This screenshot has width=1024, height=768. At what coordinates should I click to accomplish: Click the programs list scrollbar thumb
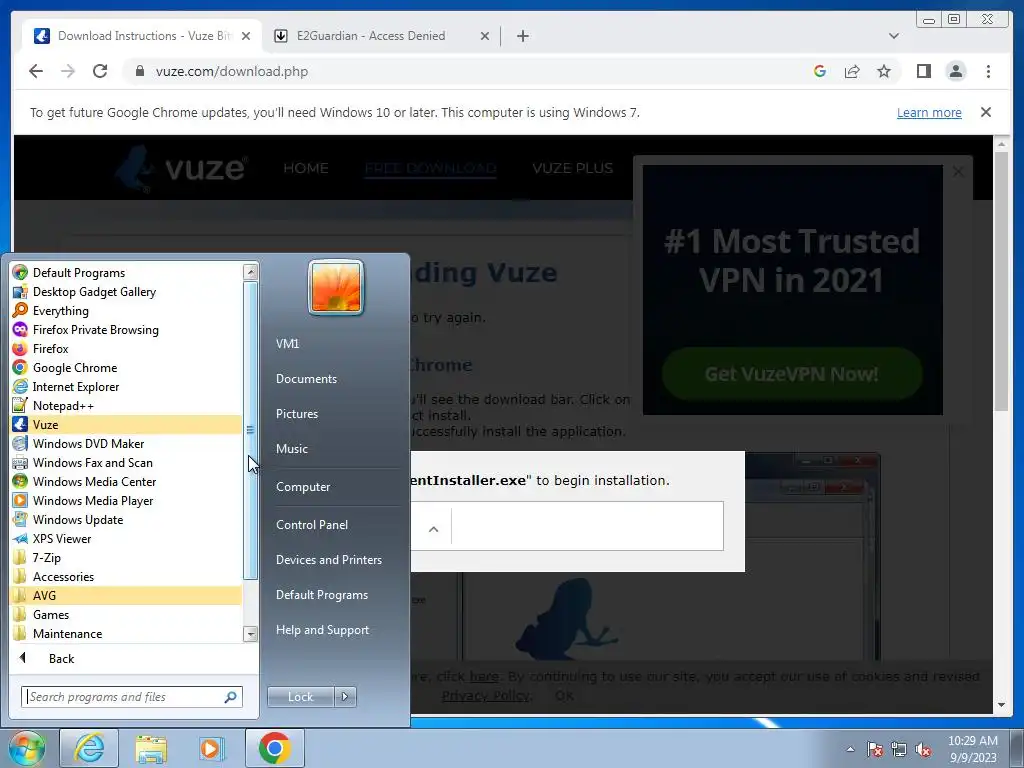click(x=250, y=430)
